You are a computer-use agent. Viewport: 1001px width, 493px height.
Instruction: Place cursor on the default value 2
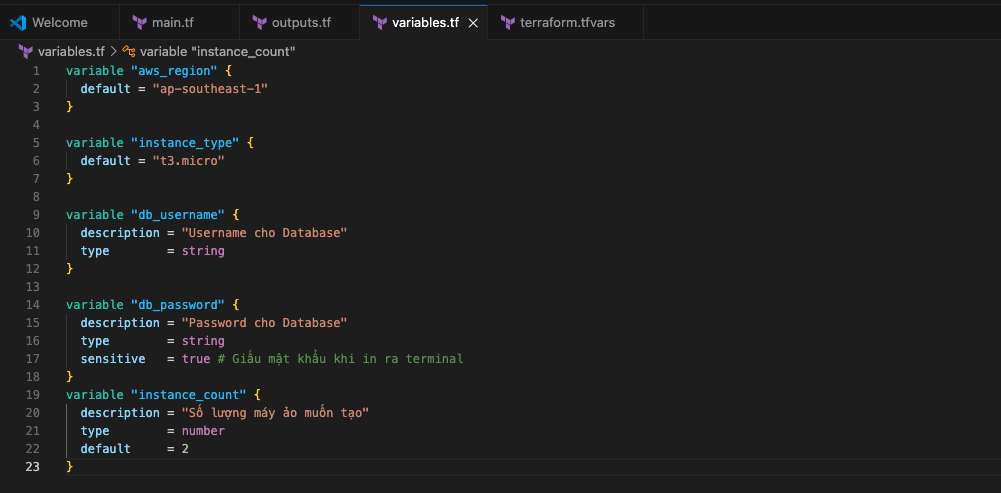pyautogui.click(x=185, y=449)
